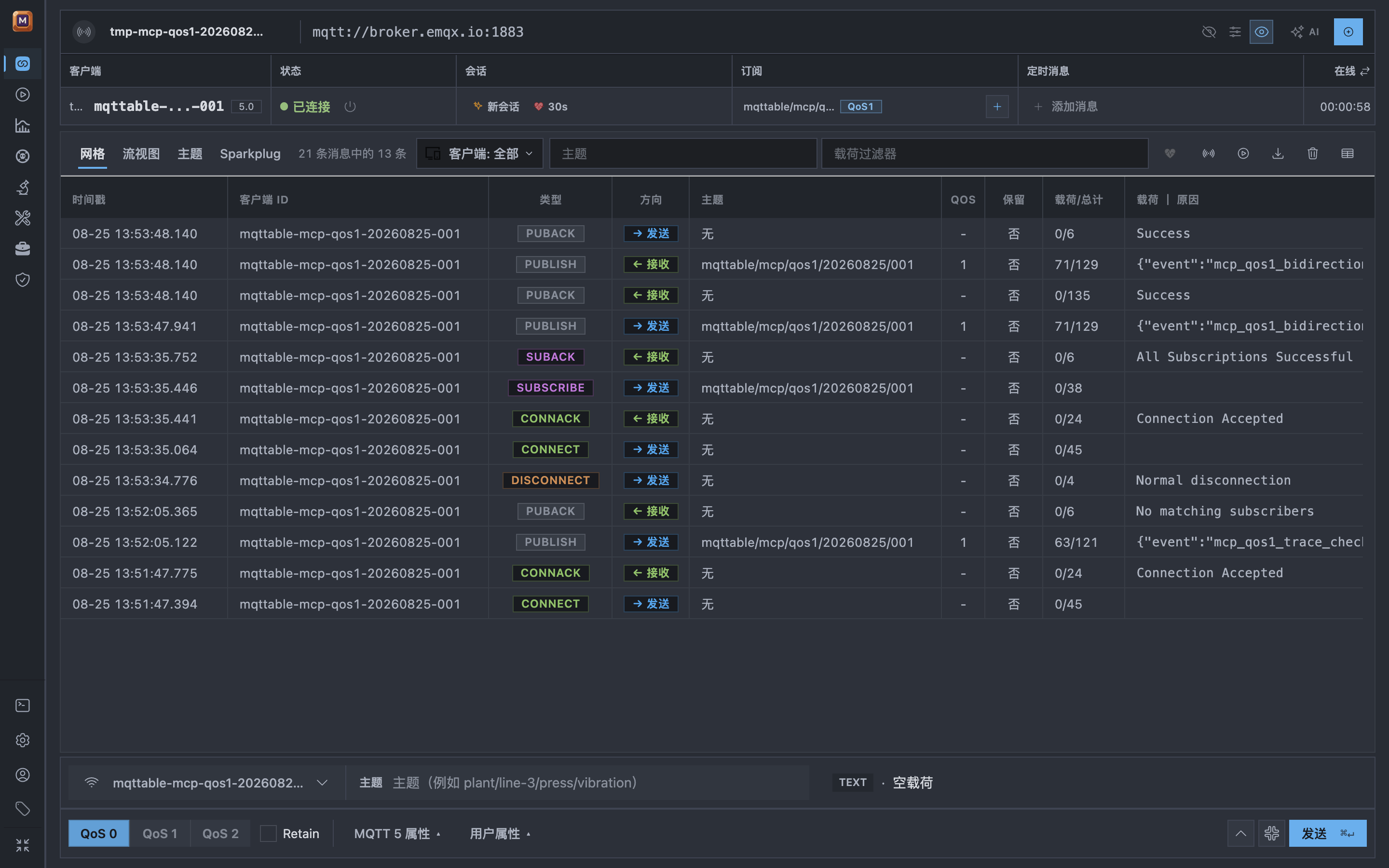
Task: Open the robot-face sidebar icon
Action: coord(22,156)
